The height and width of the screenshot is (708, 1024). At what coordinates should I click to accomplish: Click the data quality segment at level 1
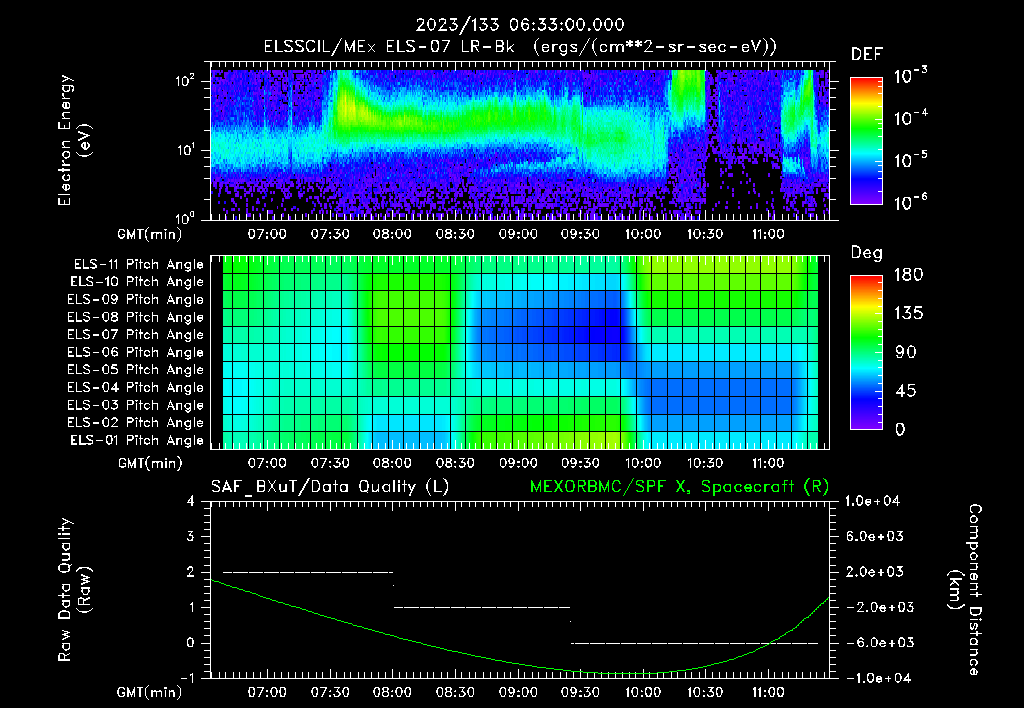pos(482,607)
